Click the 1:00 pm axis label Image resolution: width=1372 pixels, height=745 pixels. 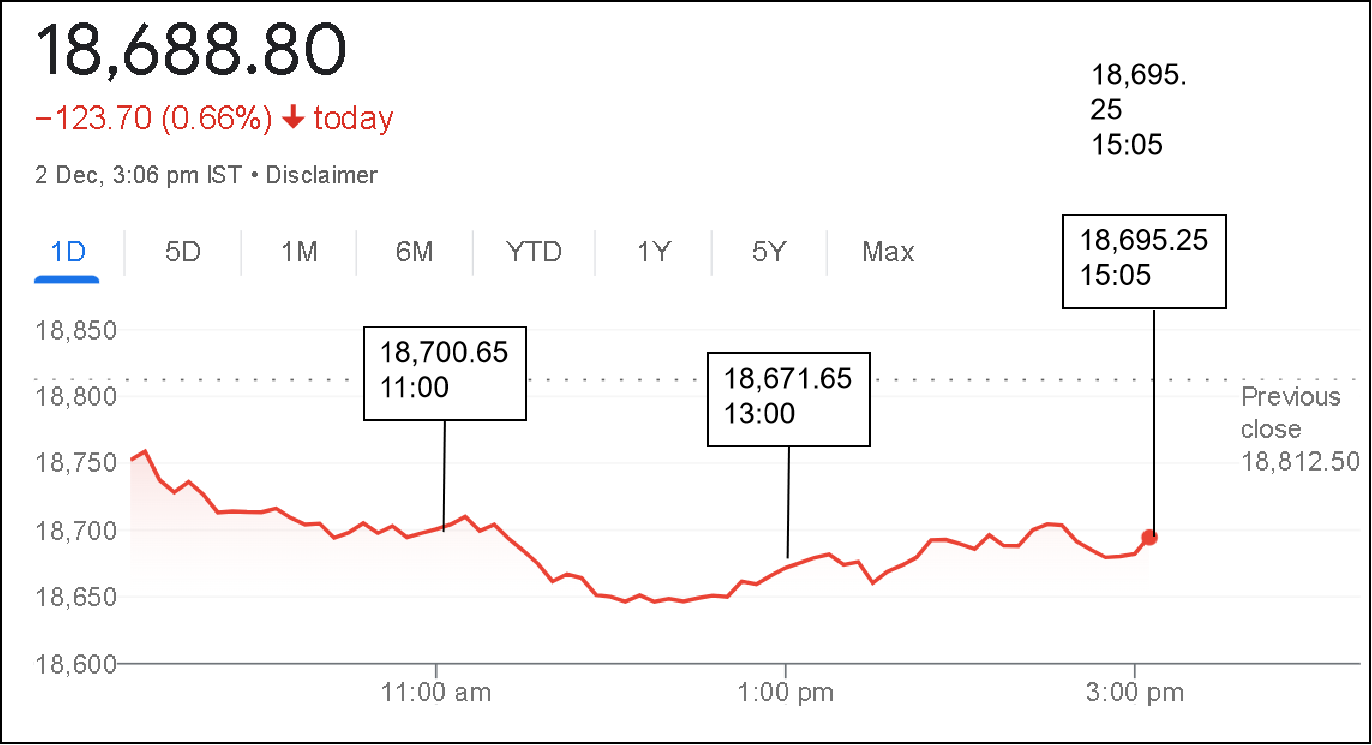[x=786, y=692]
